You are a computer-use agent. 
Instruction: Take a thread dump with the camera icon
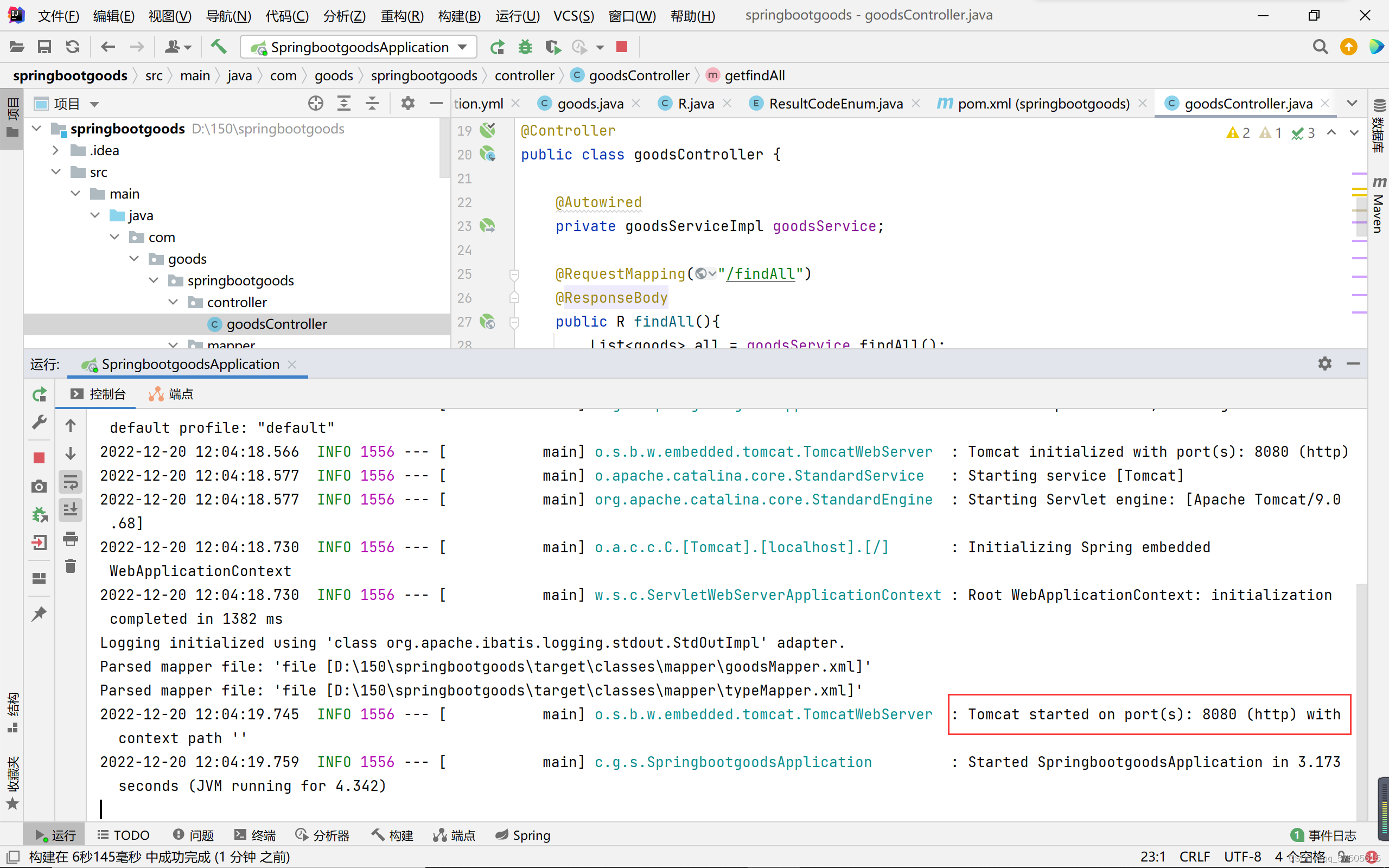(39, 486)
